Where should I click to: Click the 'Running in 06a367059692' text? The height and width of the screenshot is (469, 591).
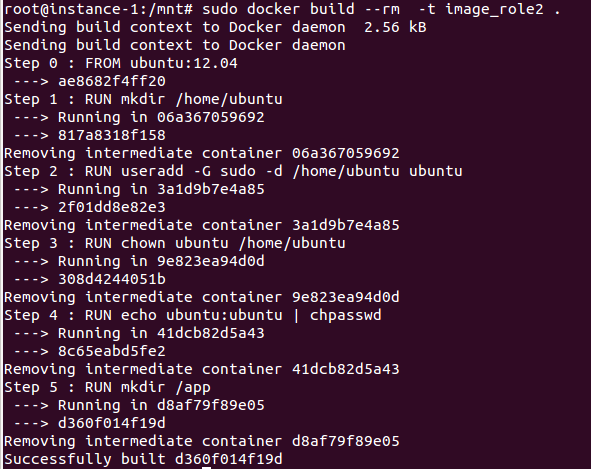pos(161,117)
